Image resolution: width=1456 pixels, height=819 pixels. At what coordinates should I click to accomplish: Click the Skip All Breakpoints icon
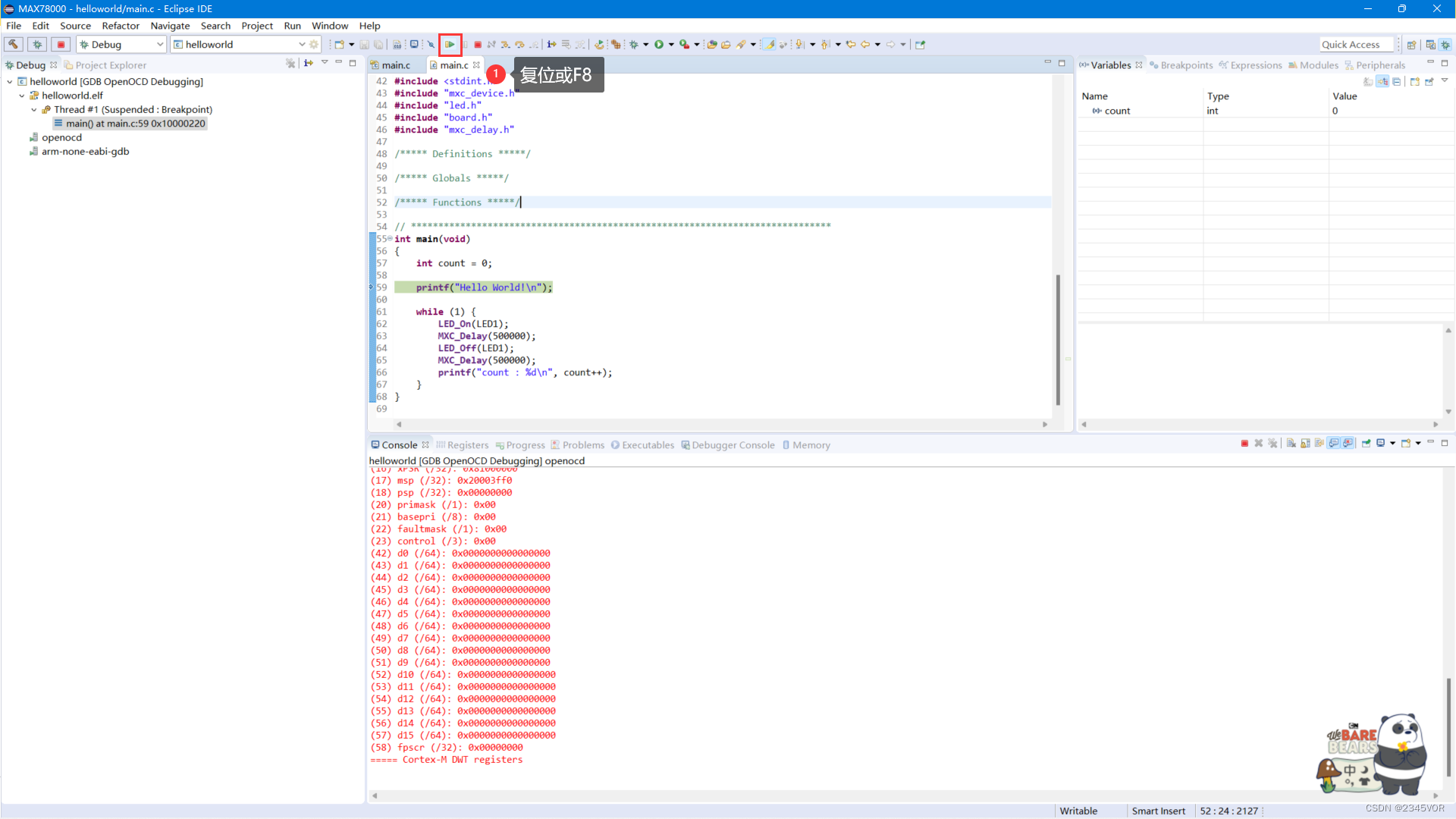(x=431, y=45)
